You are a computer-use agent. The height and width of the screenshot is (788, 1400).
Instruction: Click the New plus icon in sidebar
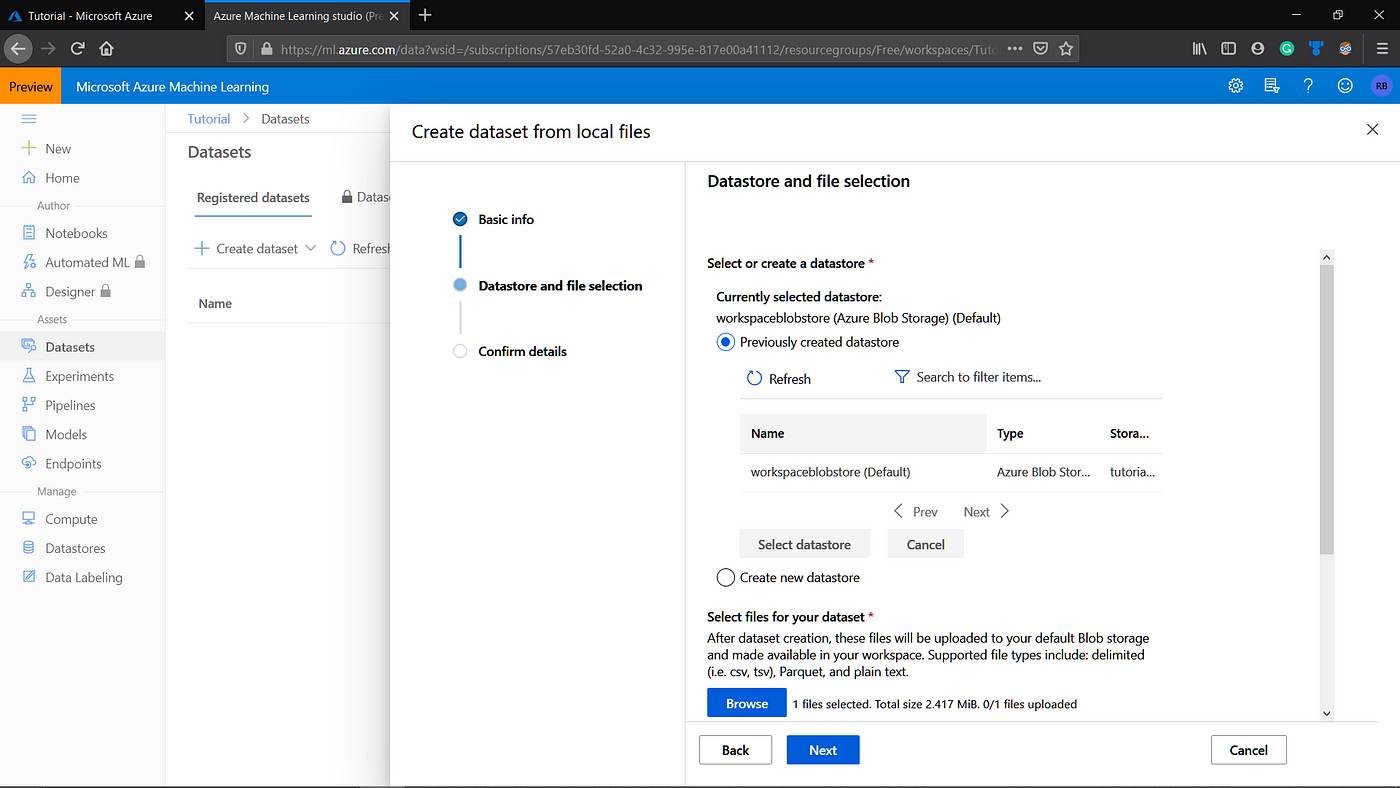click(x=29, y=148)
